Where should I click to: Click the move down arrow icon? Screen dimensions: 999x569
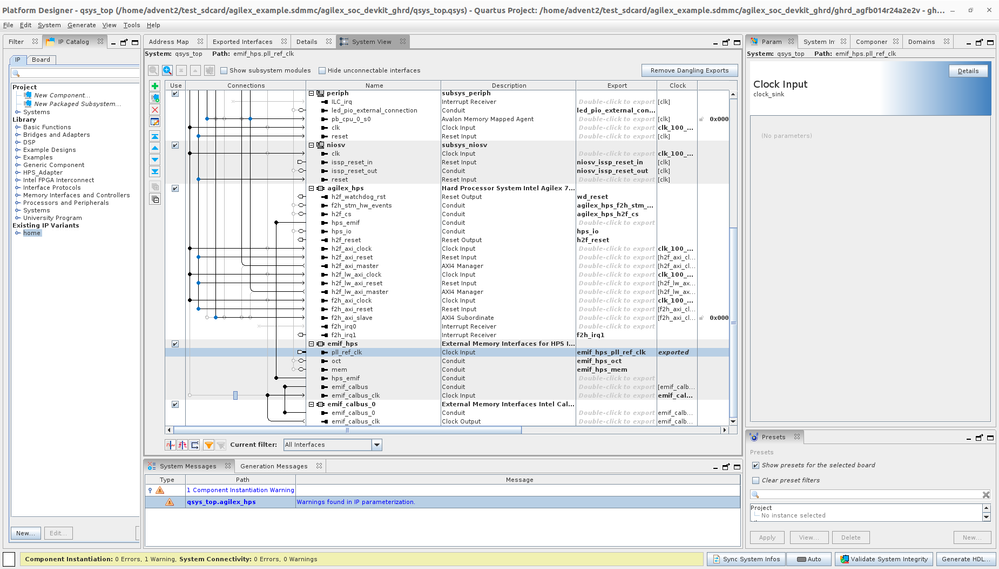click(x=155, y=159)
